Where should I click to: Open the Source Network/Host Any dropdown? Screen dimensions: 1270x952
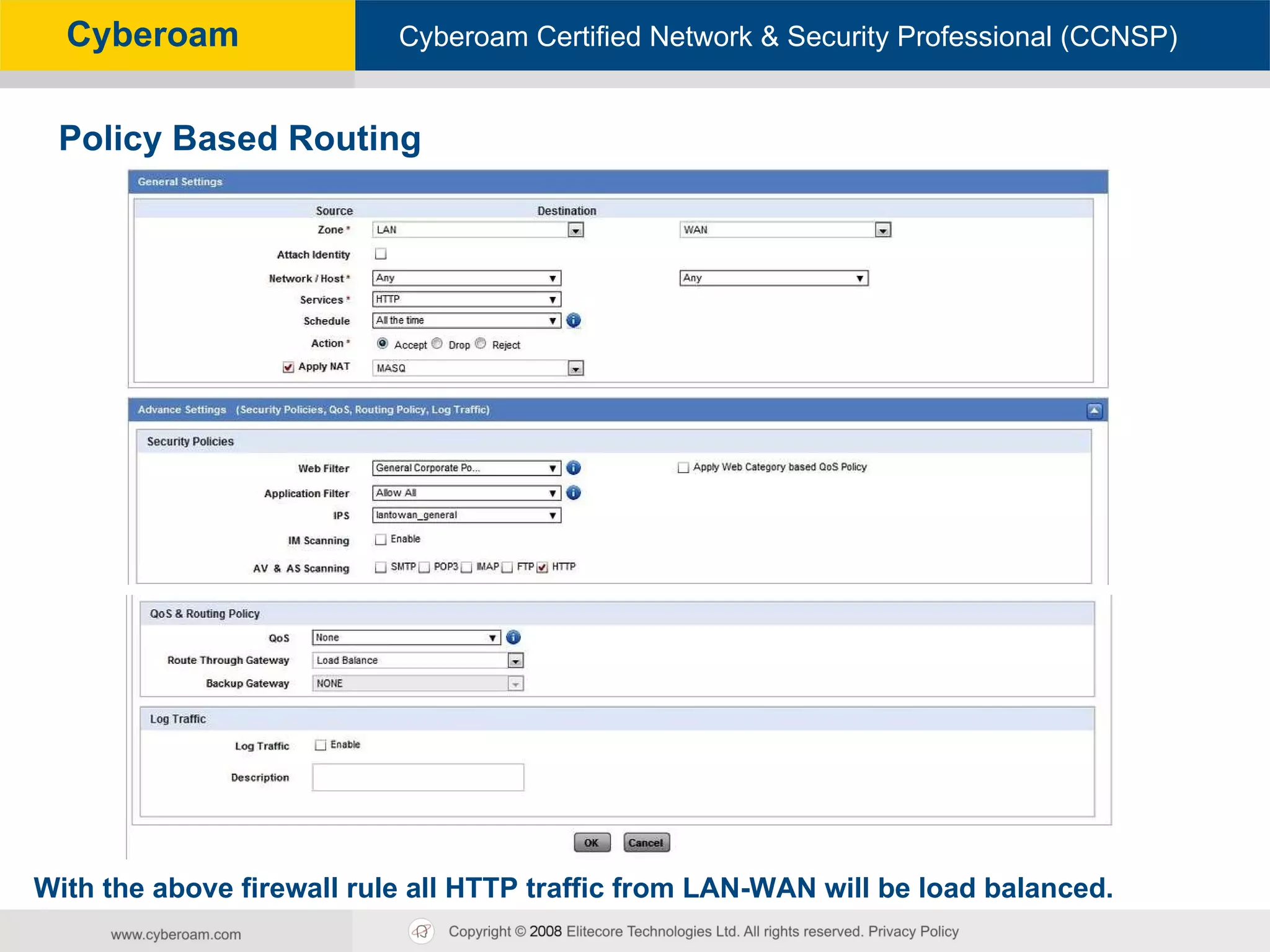(467, 278)
